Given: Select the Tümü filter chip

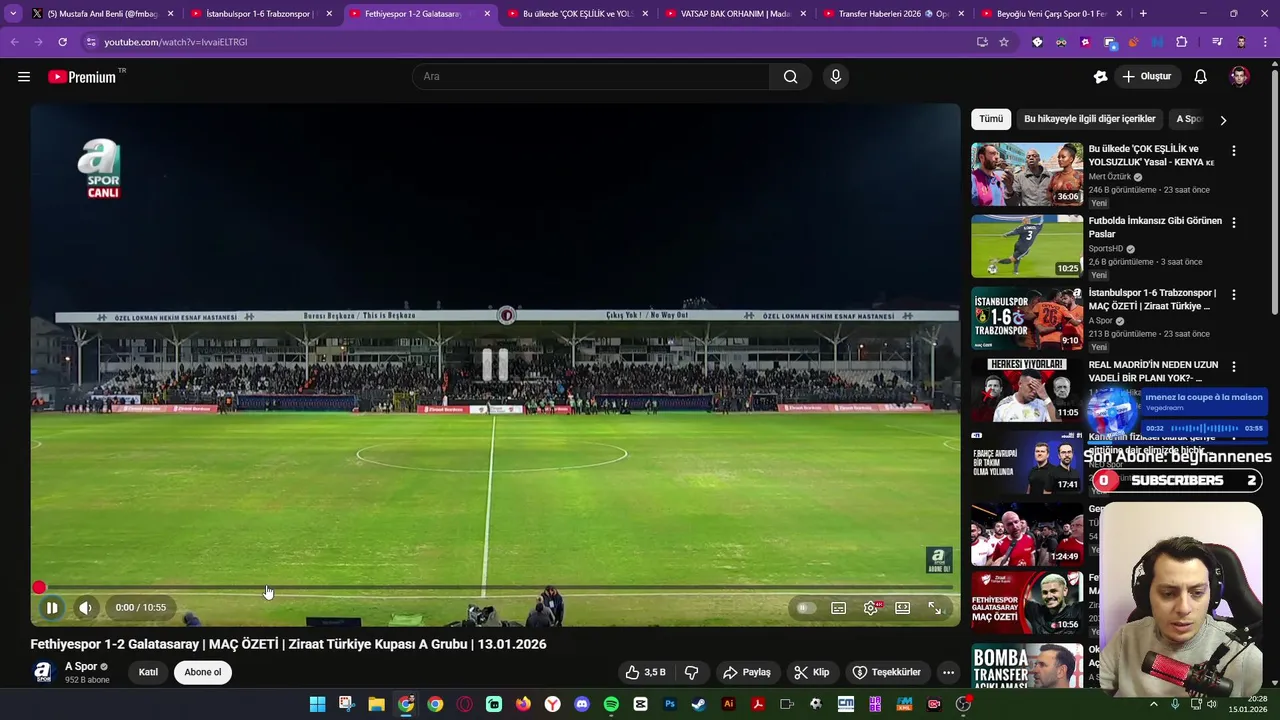Looking at the screenshot, I should pos(991,119).
